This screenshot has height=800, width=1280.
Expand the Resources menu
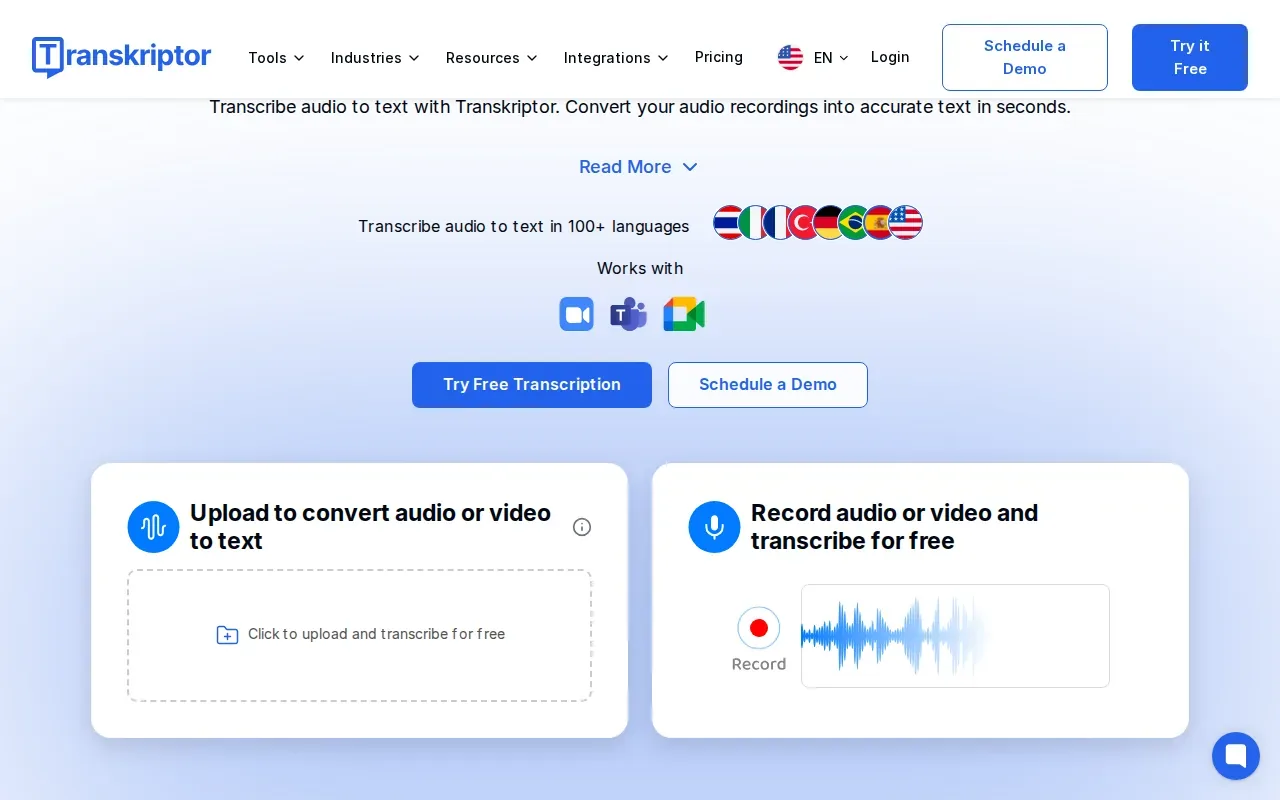click(491, 58)
